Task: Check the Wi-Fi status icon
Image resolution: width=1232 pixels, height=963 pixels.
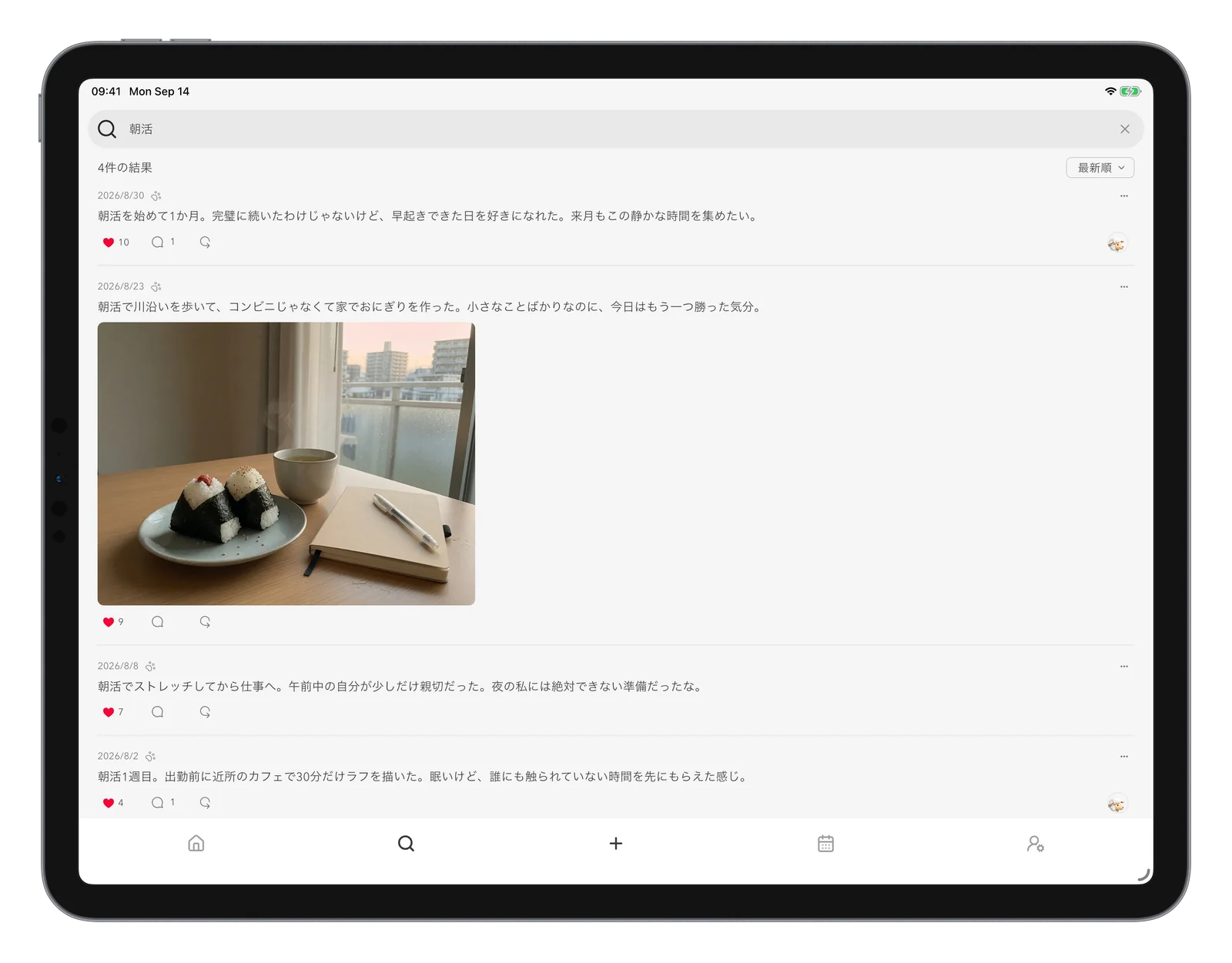Action: [1110, 91]
